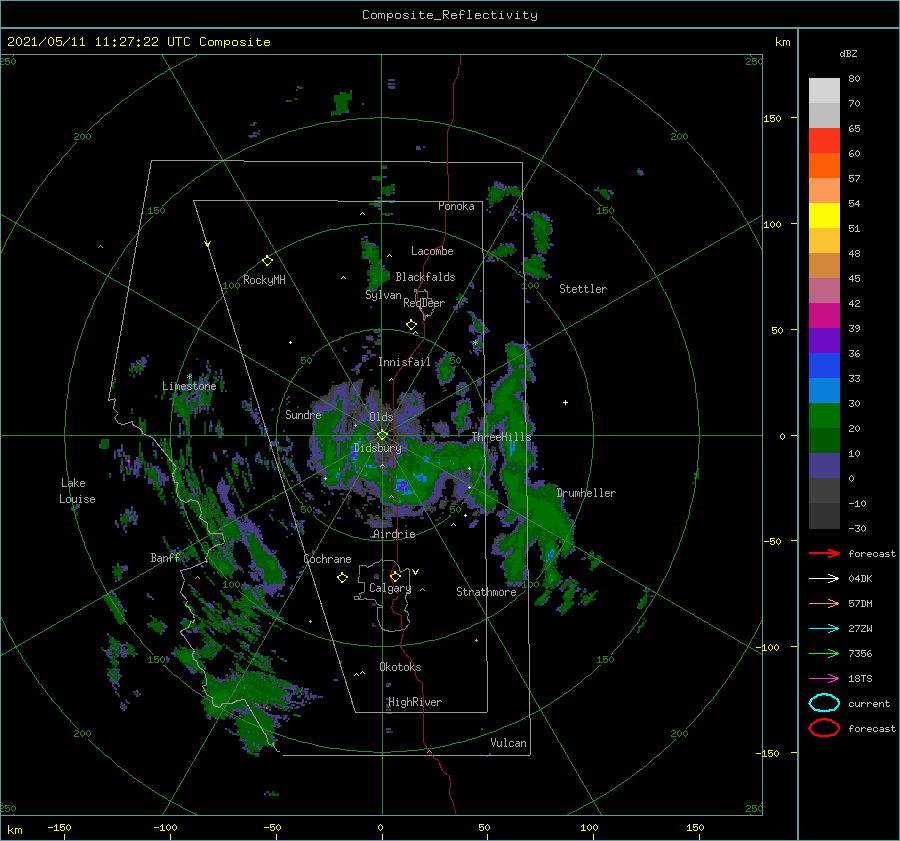Screen dimensions: 900x841
Task: Click the Didsbury city label
Action: [x=377, y=448]
